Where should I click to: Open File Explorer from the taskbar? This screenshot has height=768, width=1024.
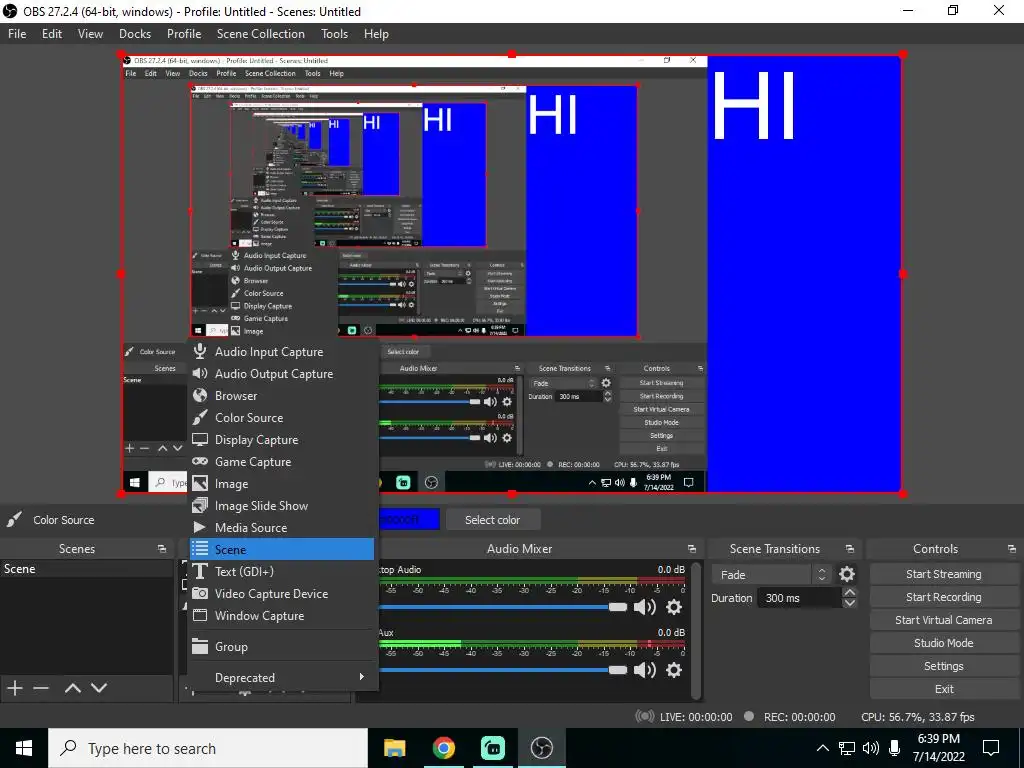(394, 748)
